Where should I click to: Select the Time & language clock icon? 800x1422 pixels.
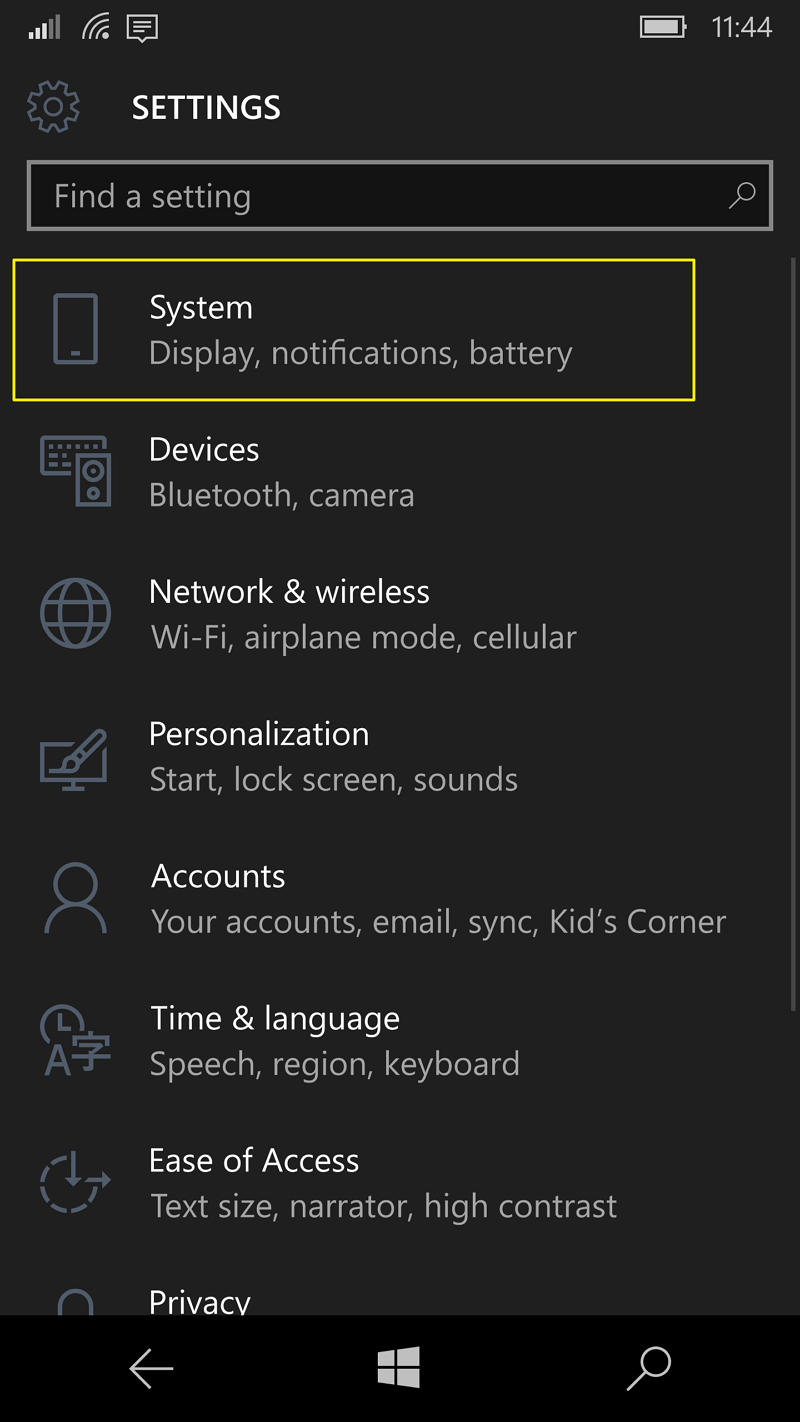[x=75, y=1040]
